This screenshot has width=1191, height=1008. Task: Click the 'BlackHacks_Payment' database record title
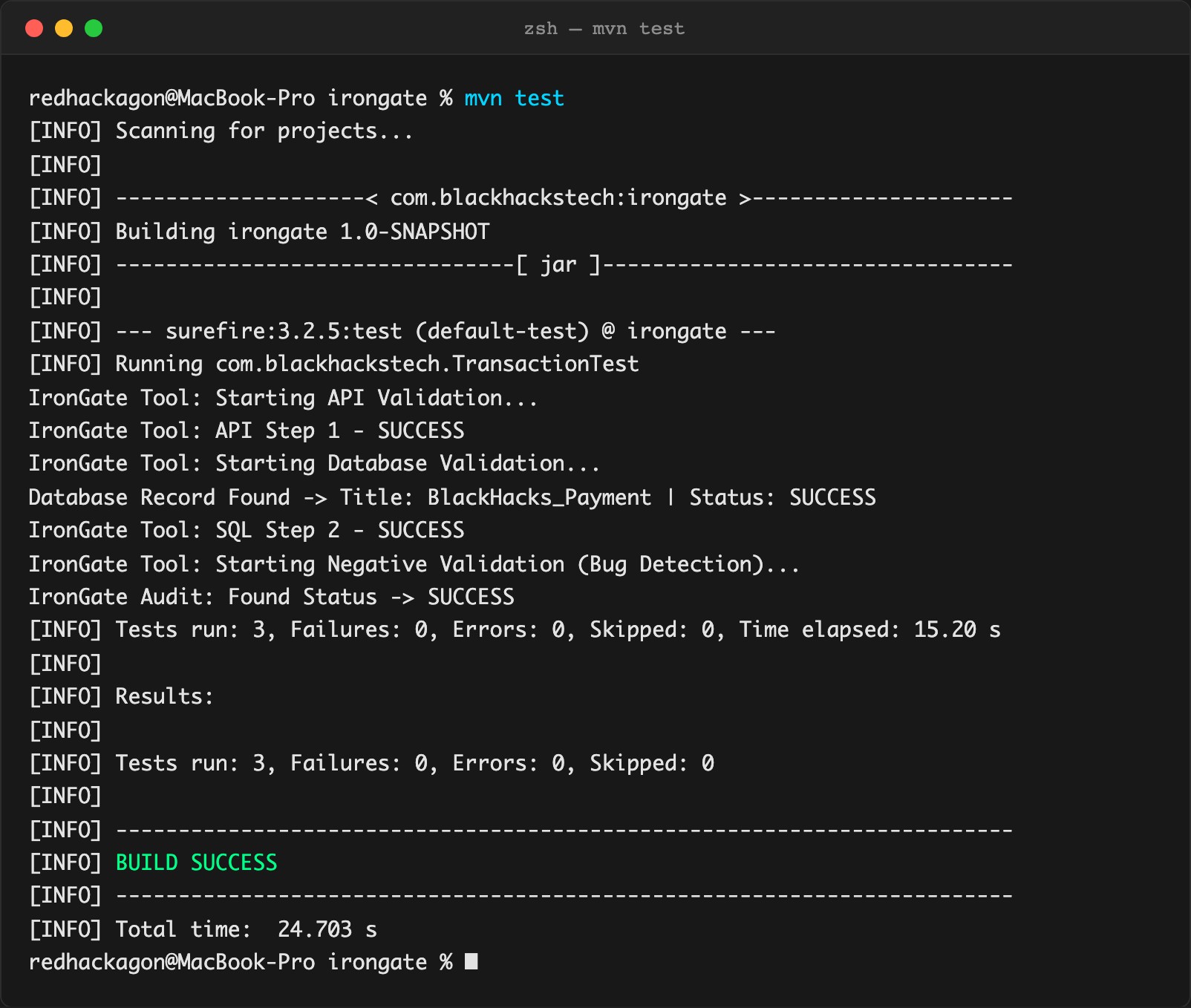point(539,497)
